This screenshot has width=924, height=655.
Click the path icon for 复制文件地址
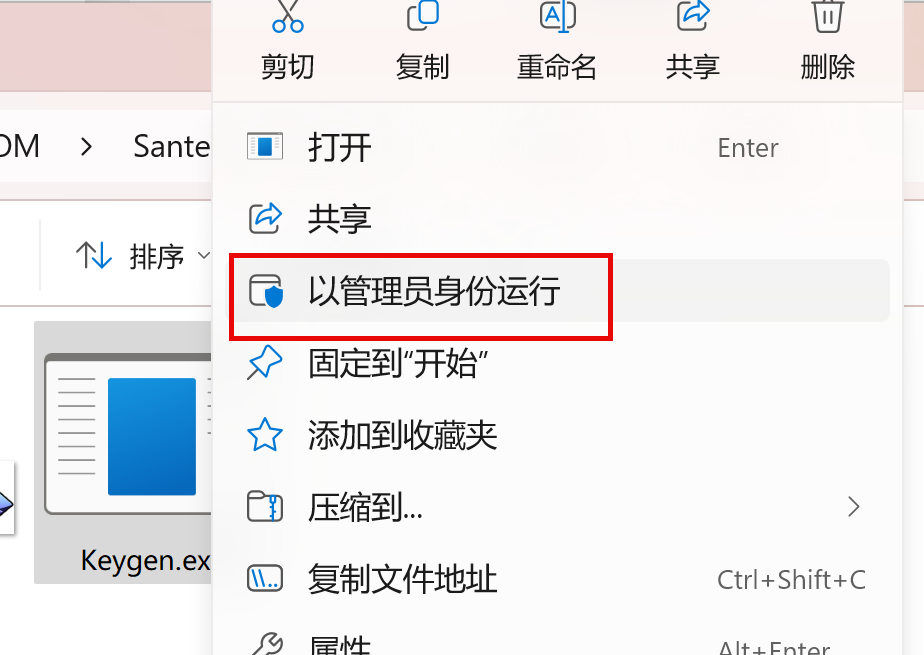(x=265, y=578)
